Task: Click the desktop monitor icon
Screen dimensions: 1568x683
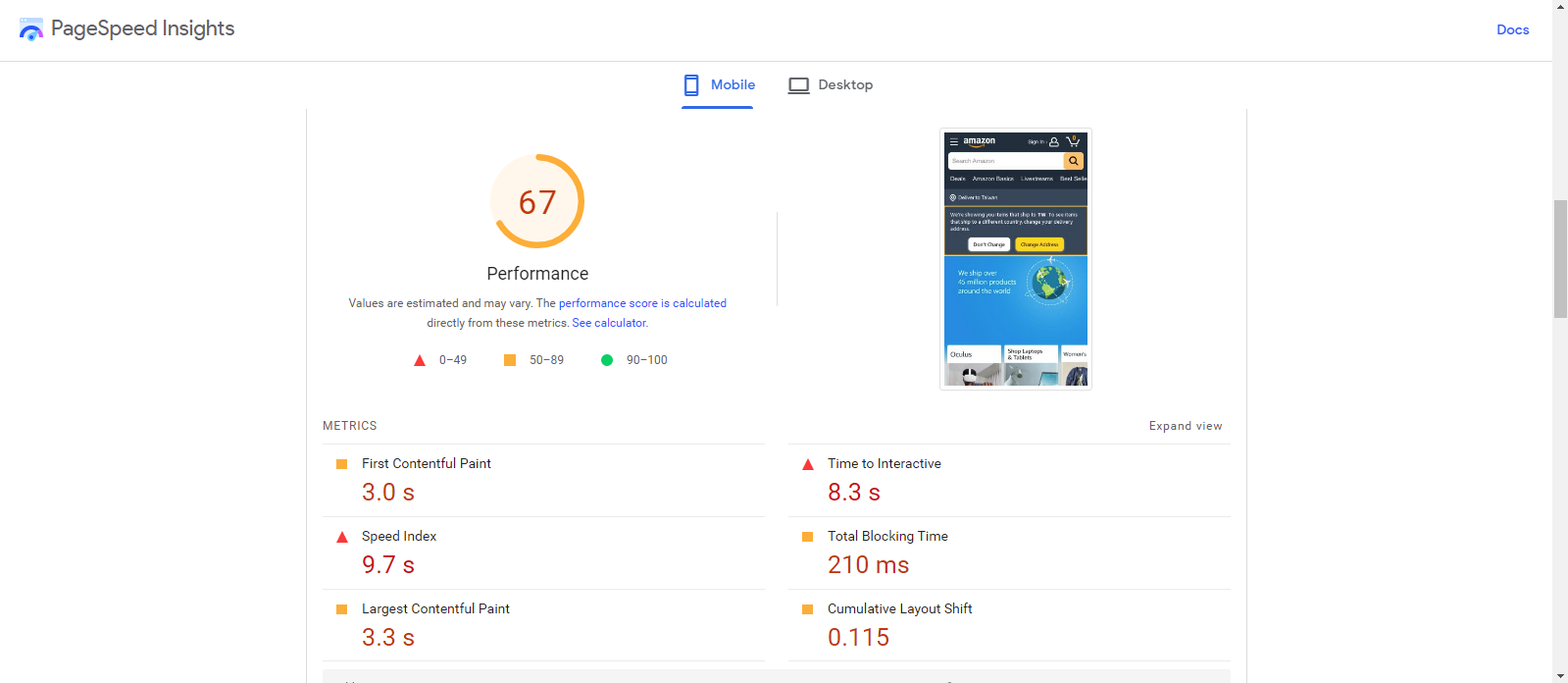Action: tap(798, 85)
